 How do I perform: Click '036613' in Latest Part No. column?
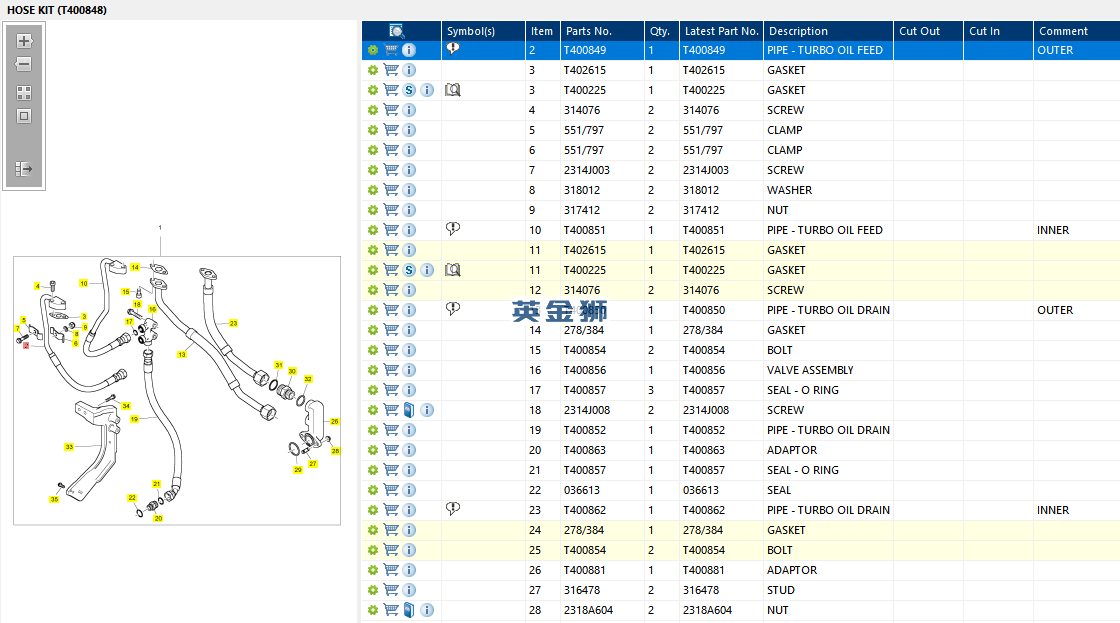[701, 490]
